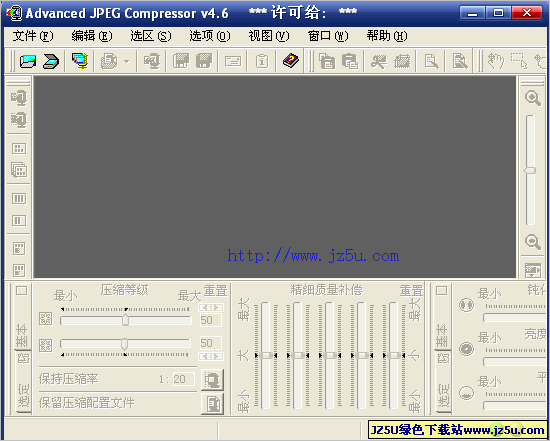Click the colorful monitor capture toolbar icon
This screenshot has height=441, width=550.
[x=80, y=61]
